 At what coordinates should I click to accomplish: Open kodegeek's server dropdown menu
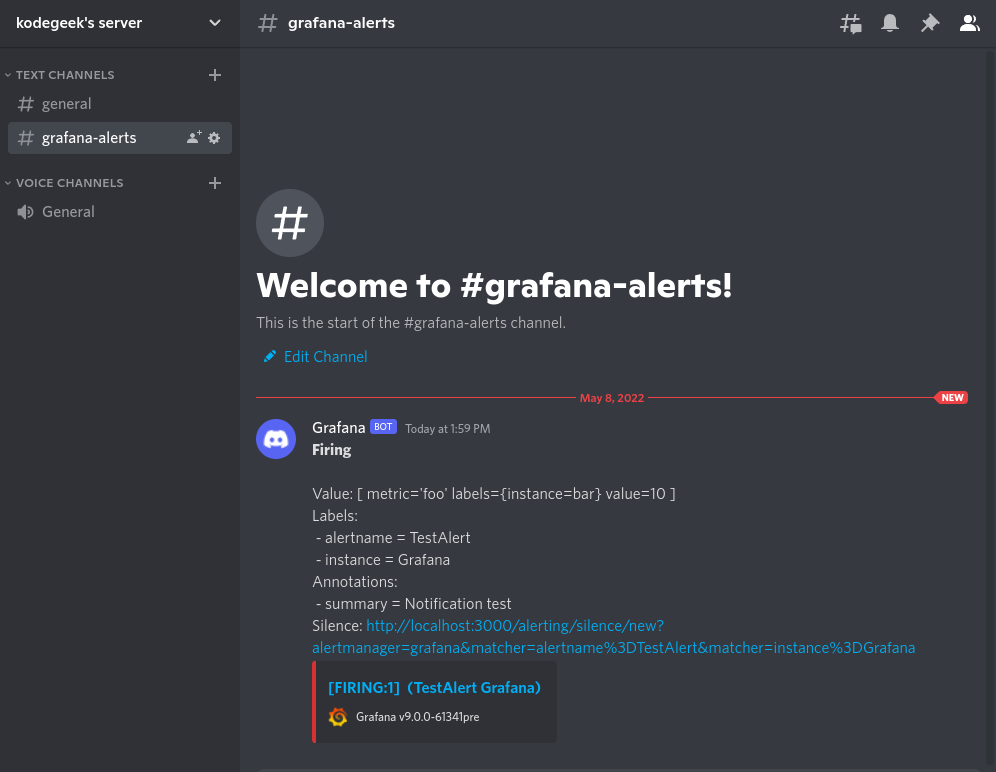[215, 23]
